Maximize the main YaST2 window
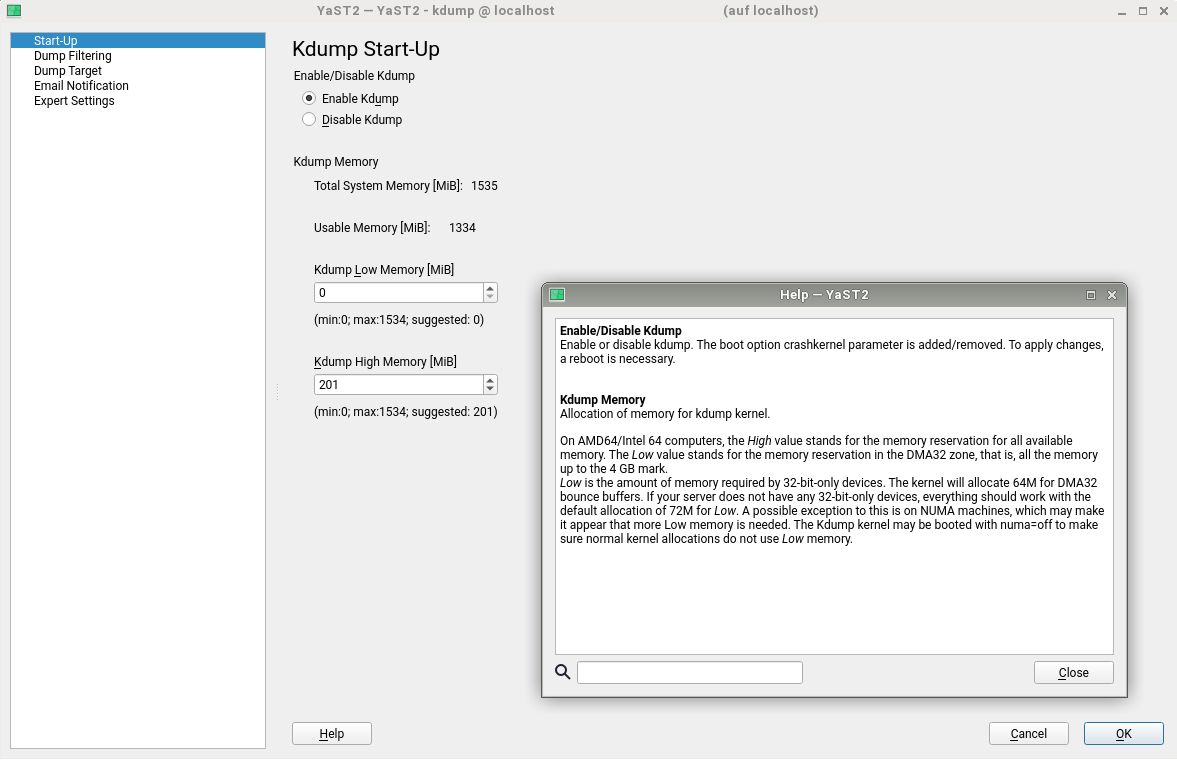 click(1143, 10)
